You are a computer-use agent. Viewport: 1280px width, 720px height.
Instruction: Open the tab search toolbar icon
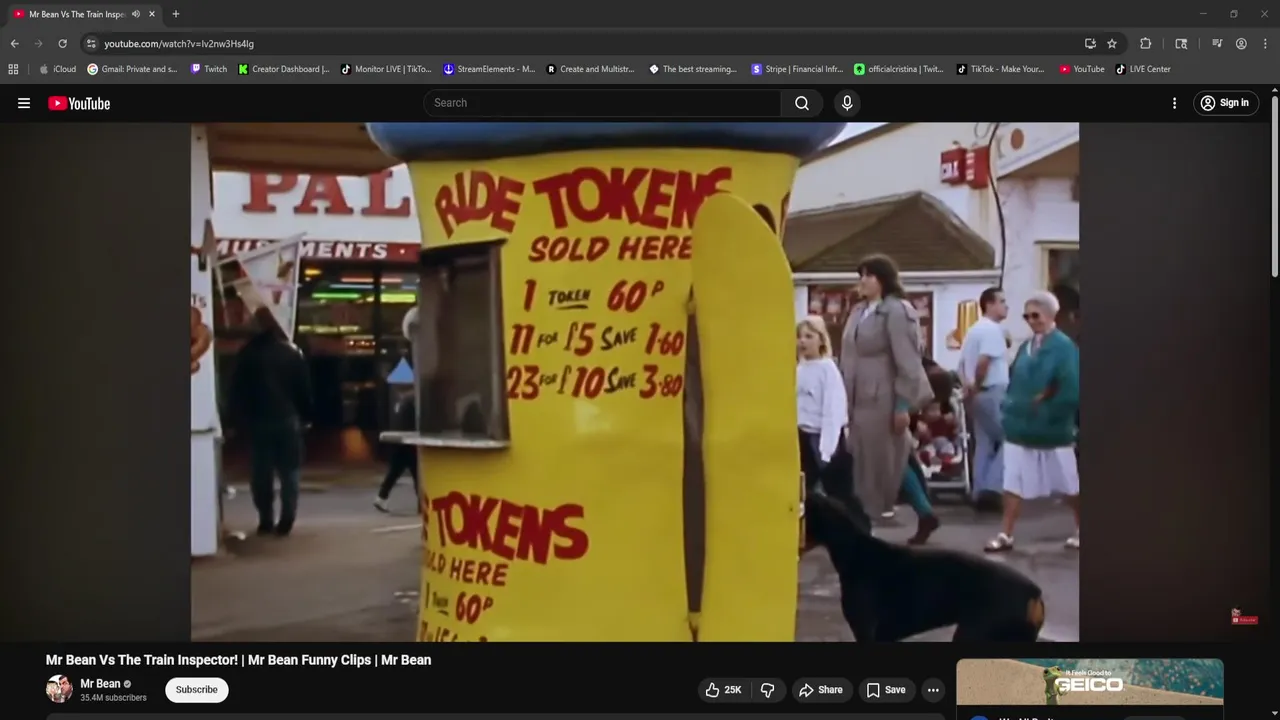pyautogui.click(x=1181, y=44)
